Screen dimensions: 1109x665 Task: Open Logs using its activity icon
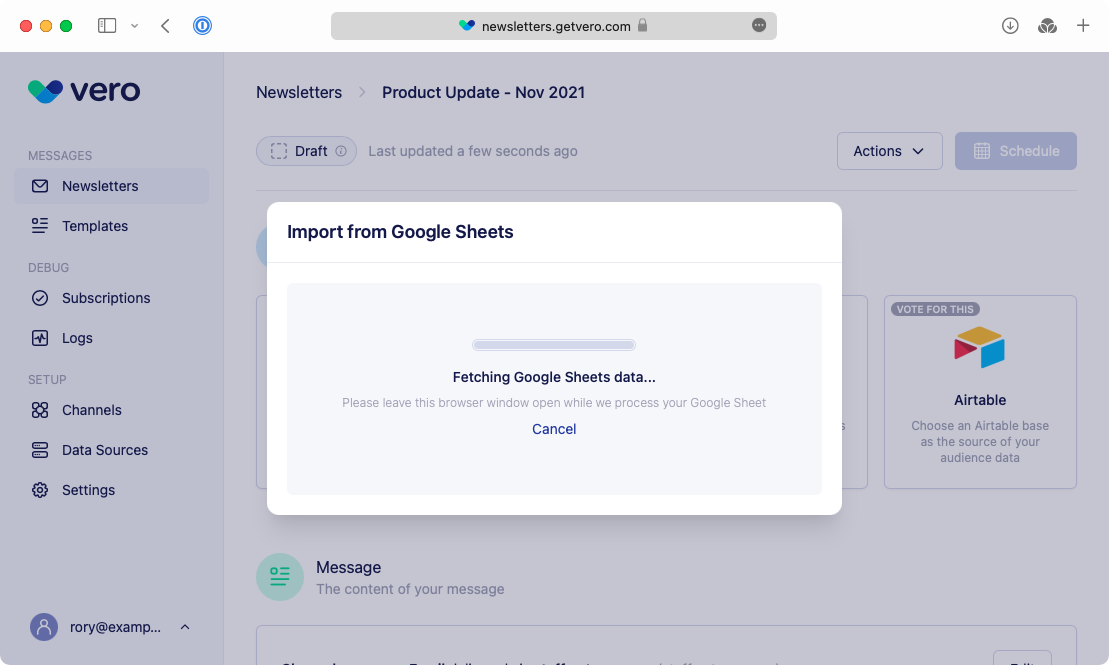[x=40, y=337]
